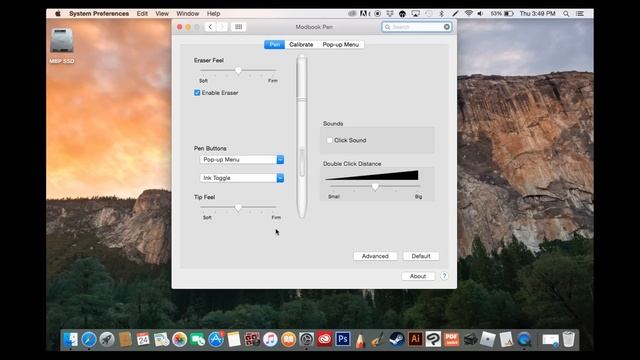Launch Adobe Illustrator from dock
This screenshot has width=640, height=360.
415,339
